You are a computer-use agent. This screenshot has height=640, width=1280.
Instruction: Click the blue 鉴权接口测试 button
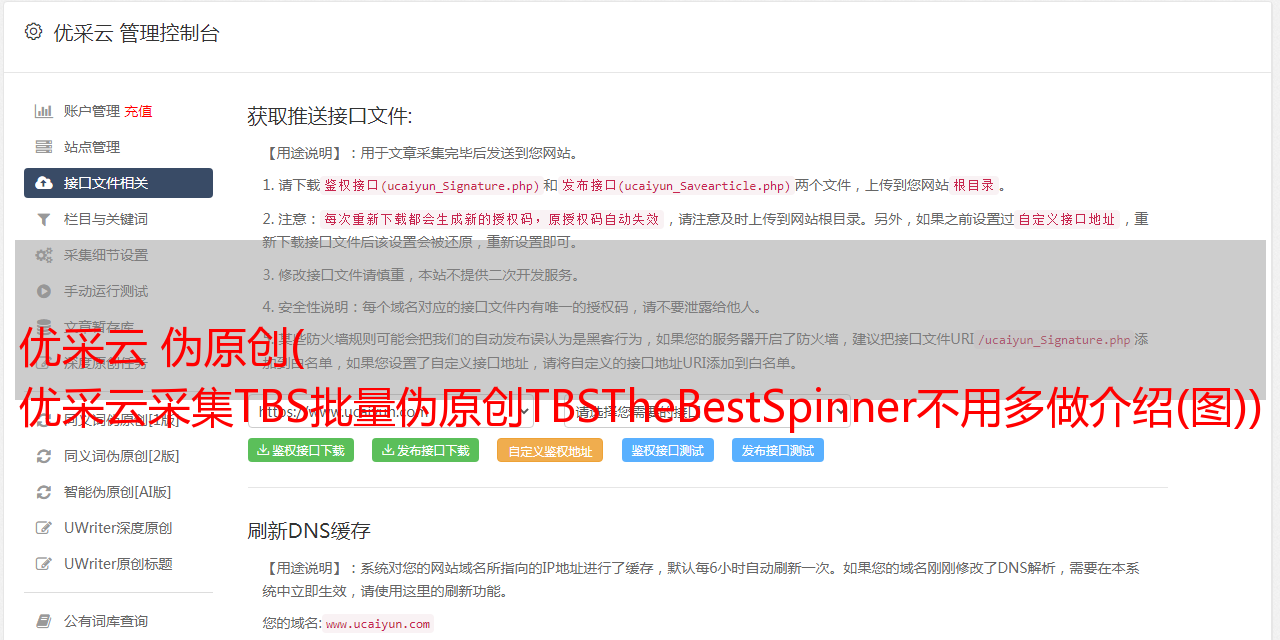click(x=668, y=450)
